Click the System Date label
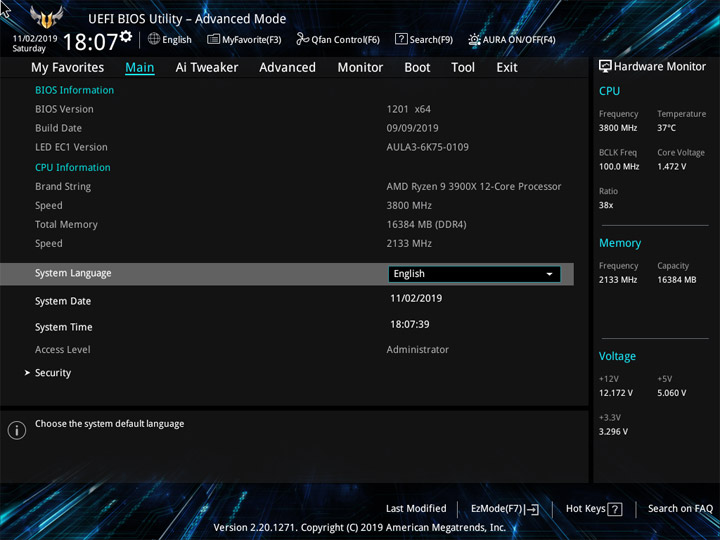720x540 pixels. (63, 301)
